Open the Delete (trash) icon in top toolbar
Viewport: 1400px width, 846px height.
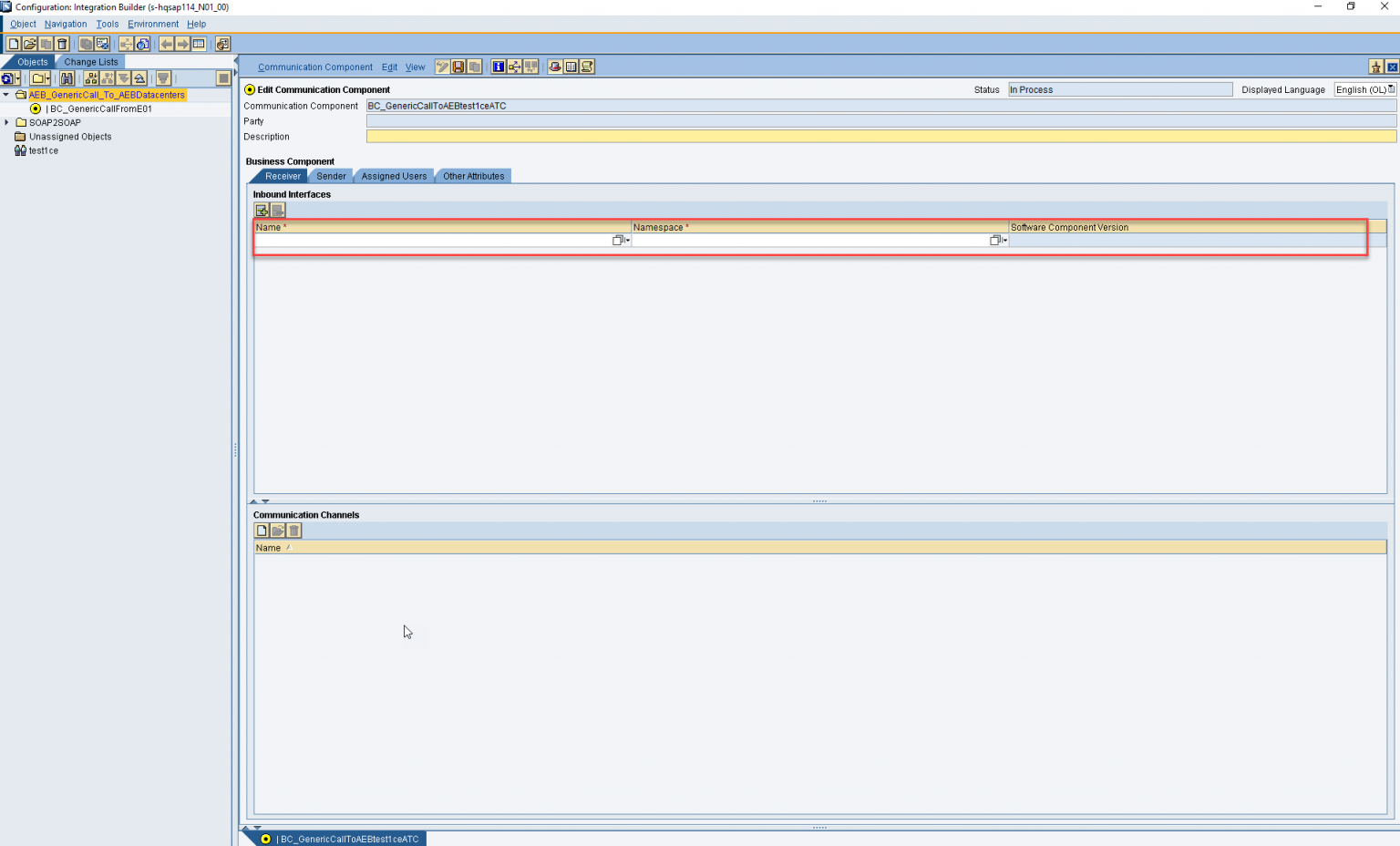pos(61,43)
